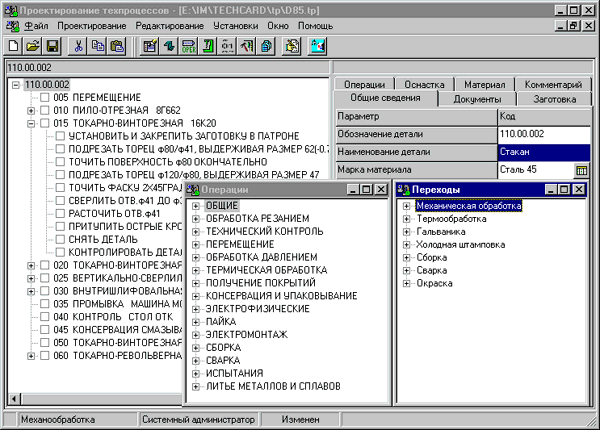Viewport: 600px width, 430px height.
Task: Expand the Термообработка node in Переходы
Action: [x=406, y=219]
